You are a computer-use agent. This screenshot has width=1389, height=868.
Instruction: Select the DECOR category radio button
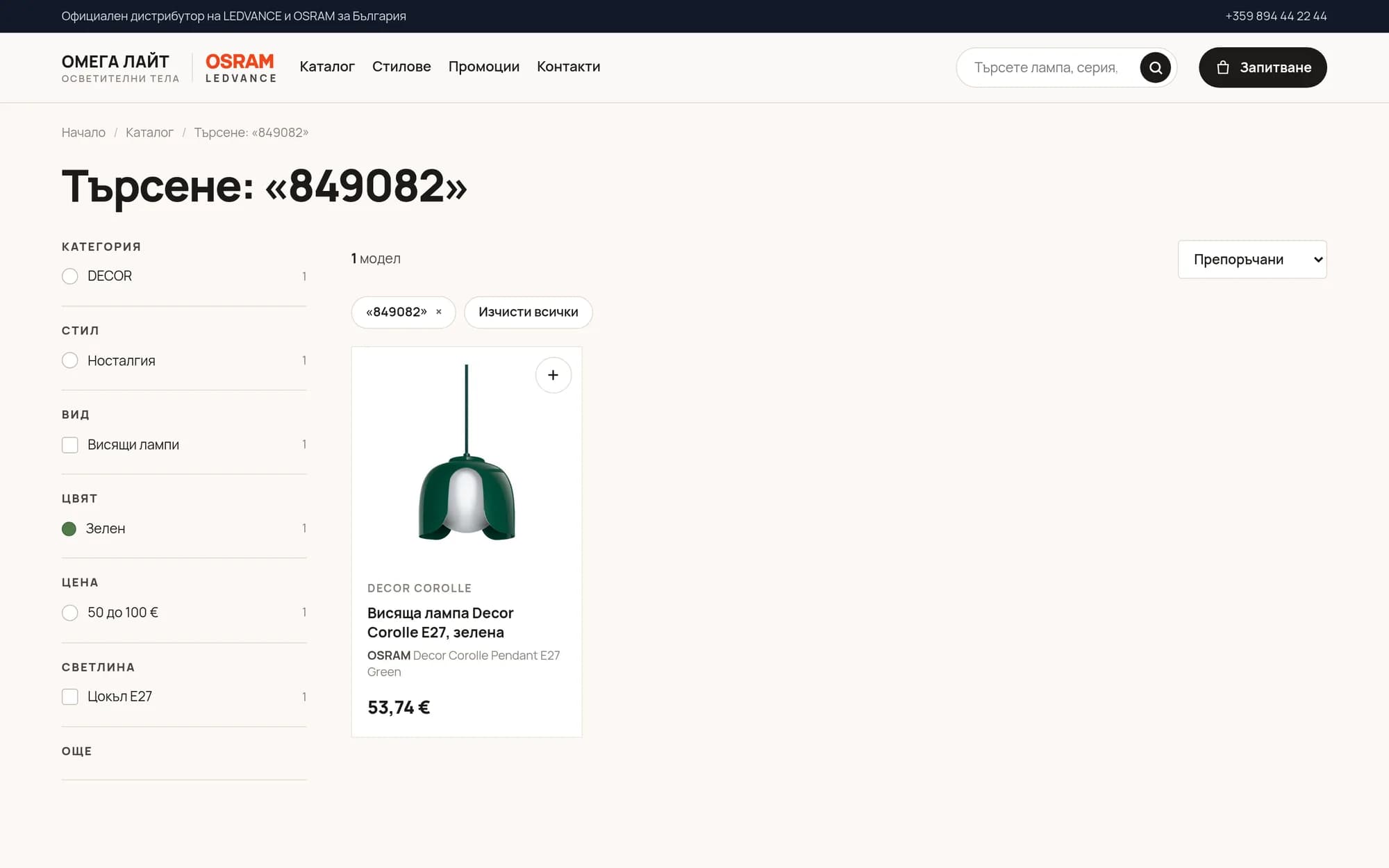point(70,276)
